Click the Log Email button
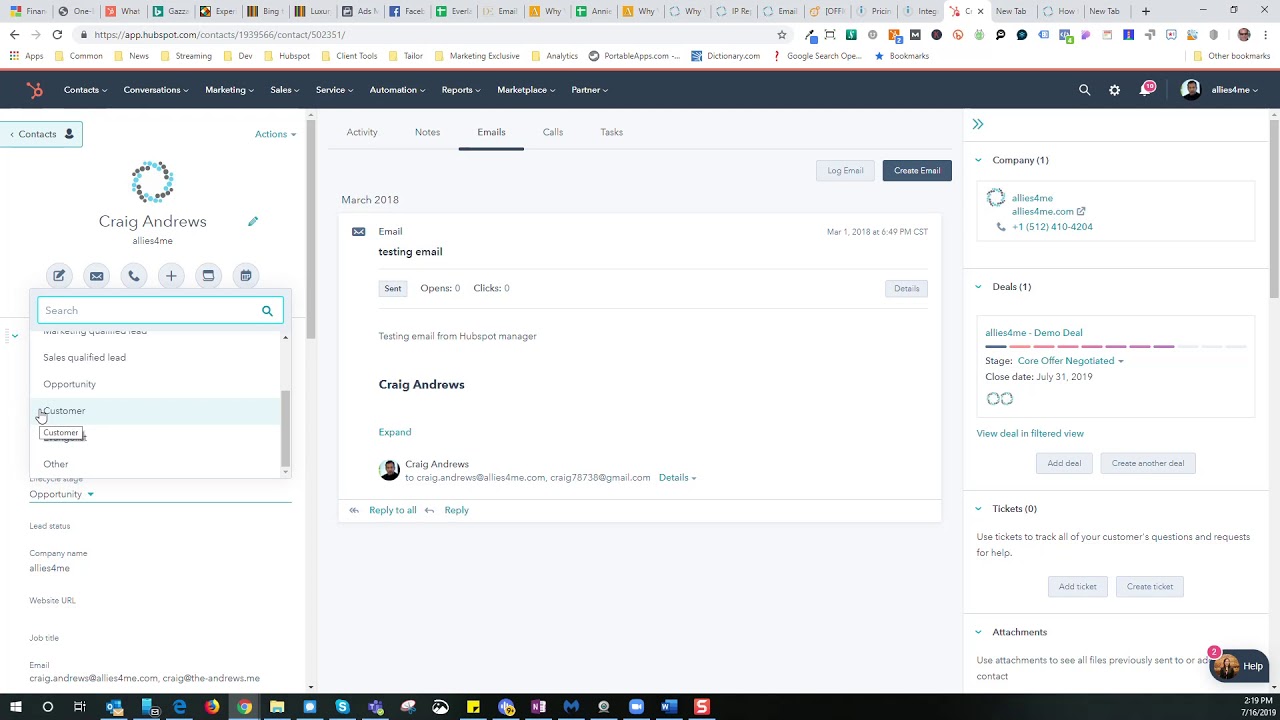The width and height of the screenshot is (1280, 720). coord(845,171)
